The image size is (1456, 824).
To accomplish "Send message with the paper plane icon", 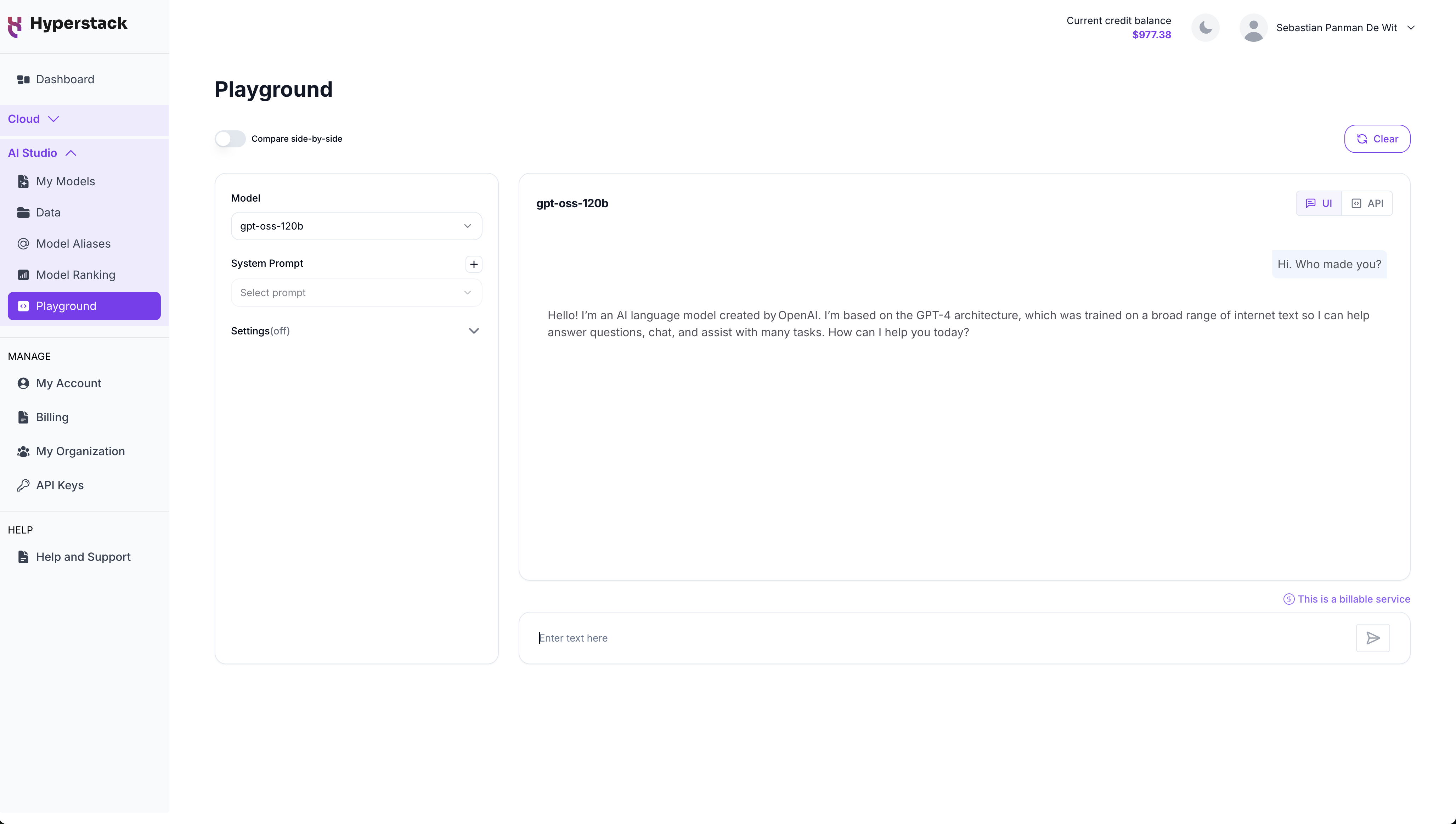I will tap(1373, 638).
